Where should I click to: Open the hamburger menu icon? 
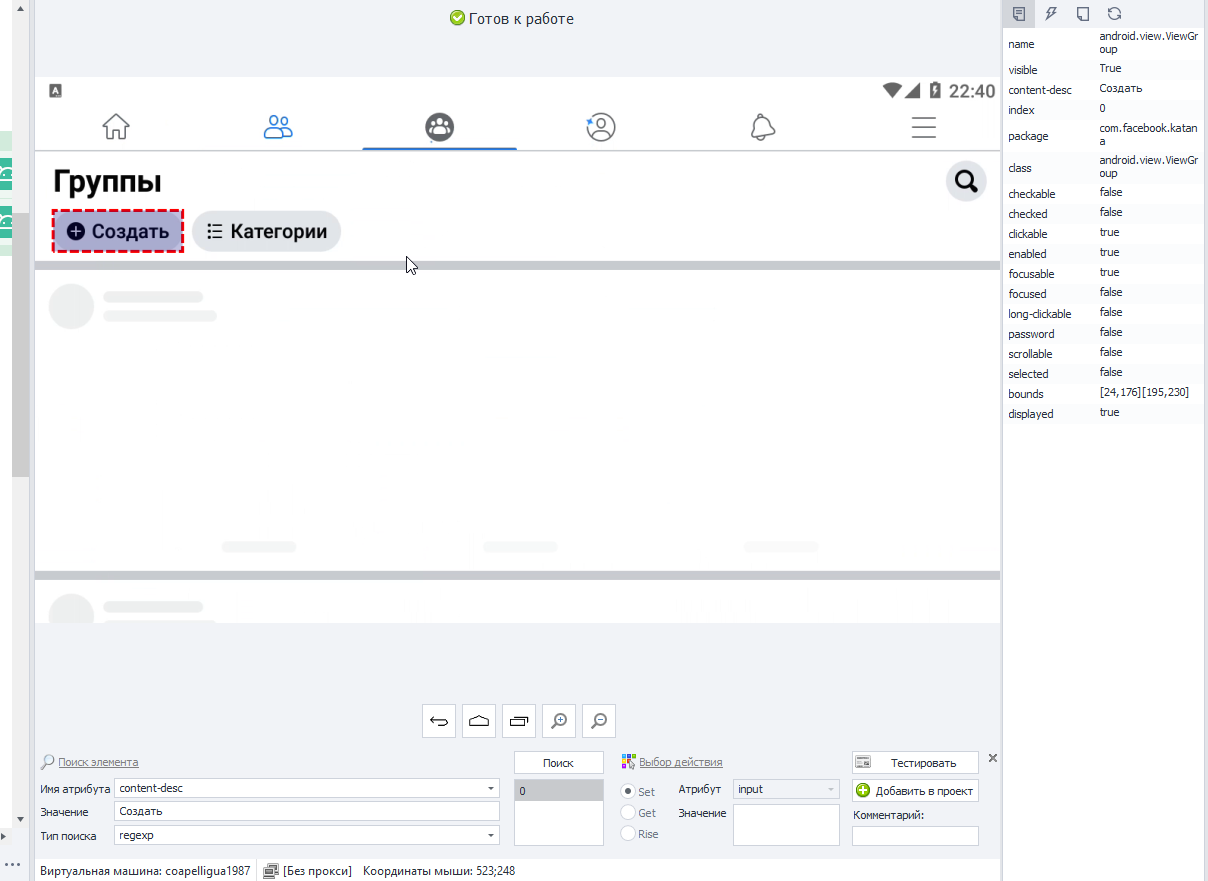pos(924,127)
